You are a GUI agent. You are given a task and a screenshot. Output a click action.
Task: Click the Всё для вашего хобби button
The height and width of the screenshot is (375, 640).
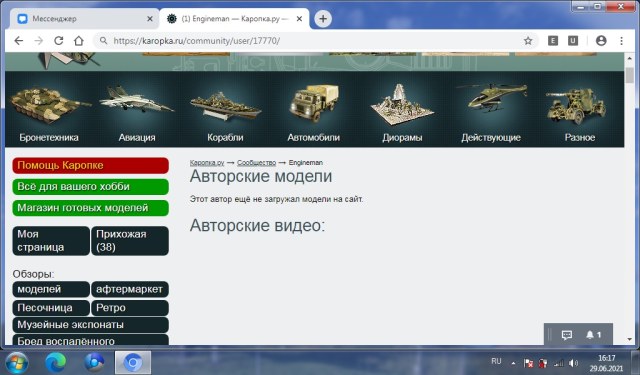(x=91, y=187)
